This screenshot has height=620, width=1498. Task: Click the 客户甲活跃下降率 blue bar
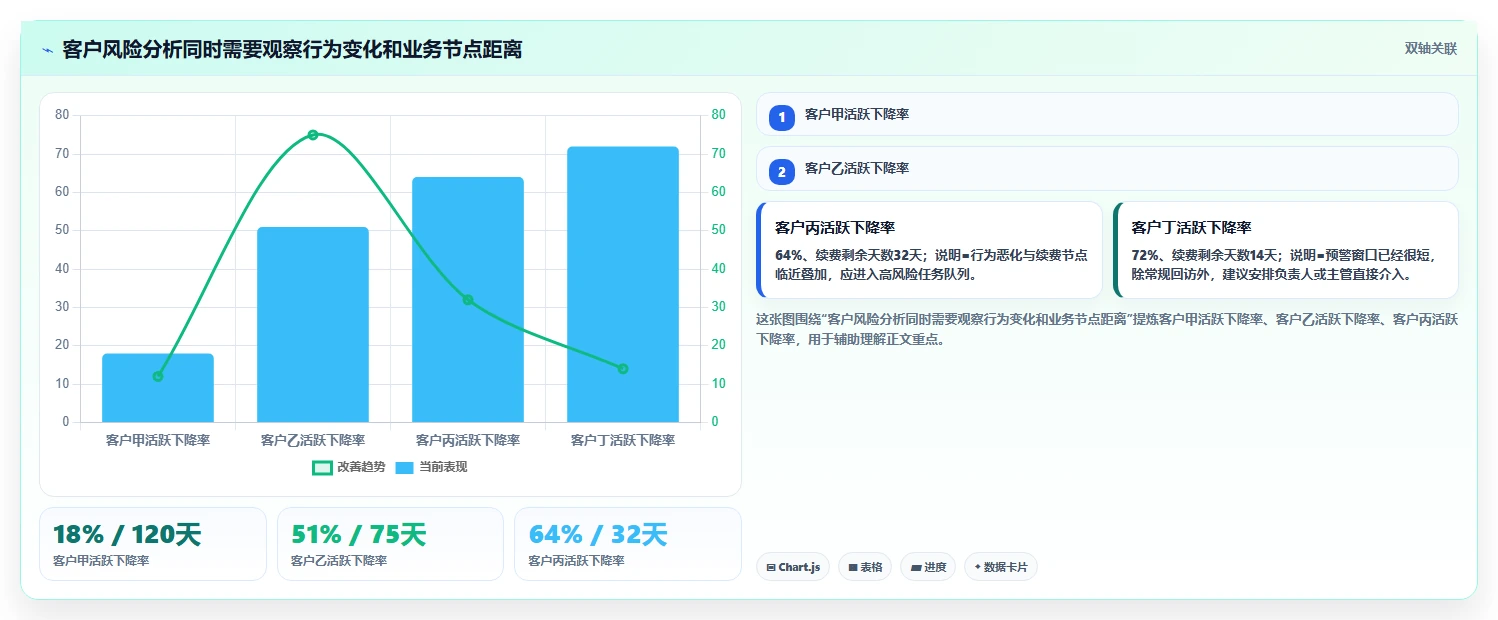tap(158, 388)
